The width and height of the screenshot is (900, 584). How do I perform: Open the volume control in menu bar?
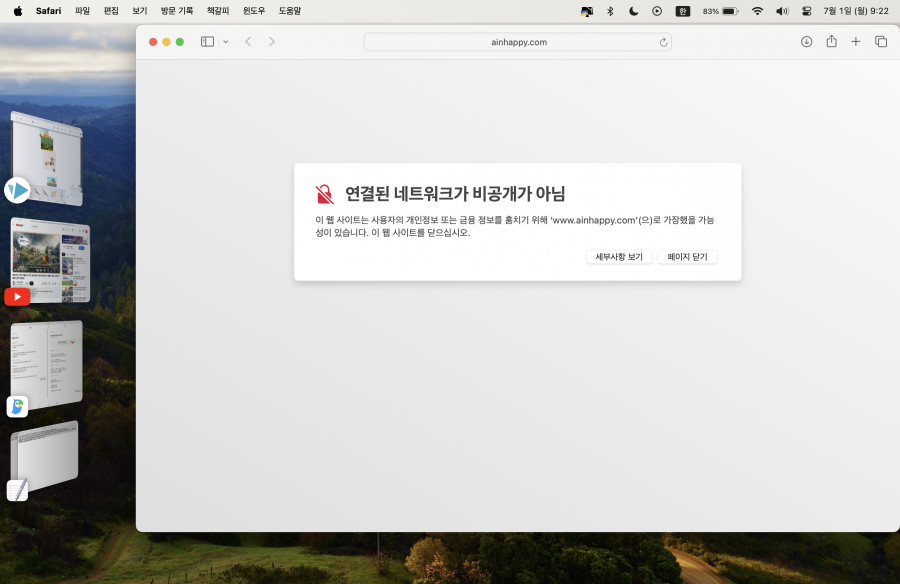click(781, 11)
